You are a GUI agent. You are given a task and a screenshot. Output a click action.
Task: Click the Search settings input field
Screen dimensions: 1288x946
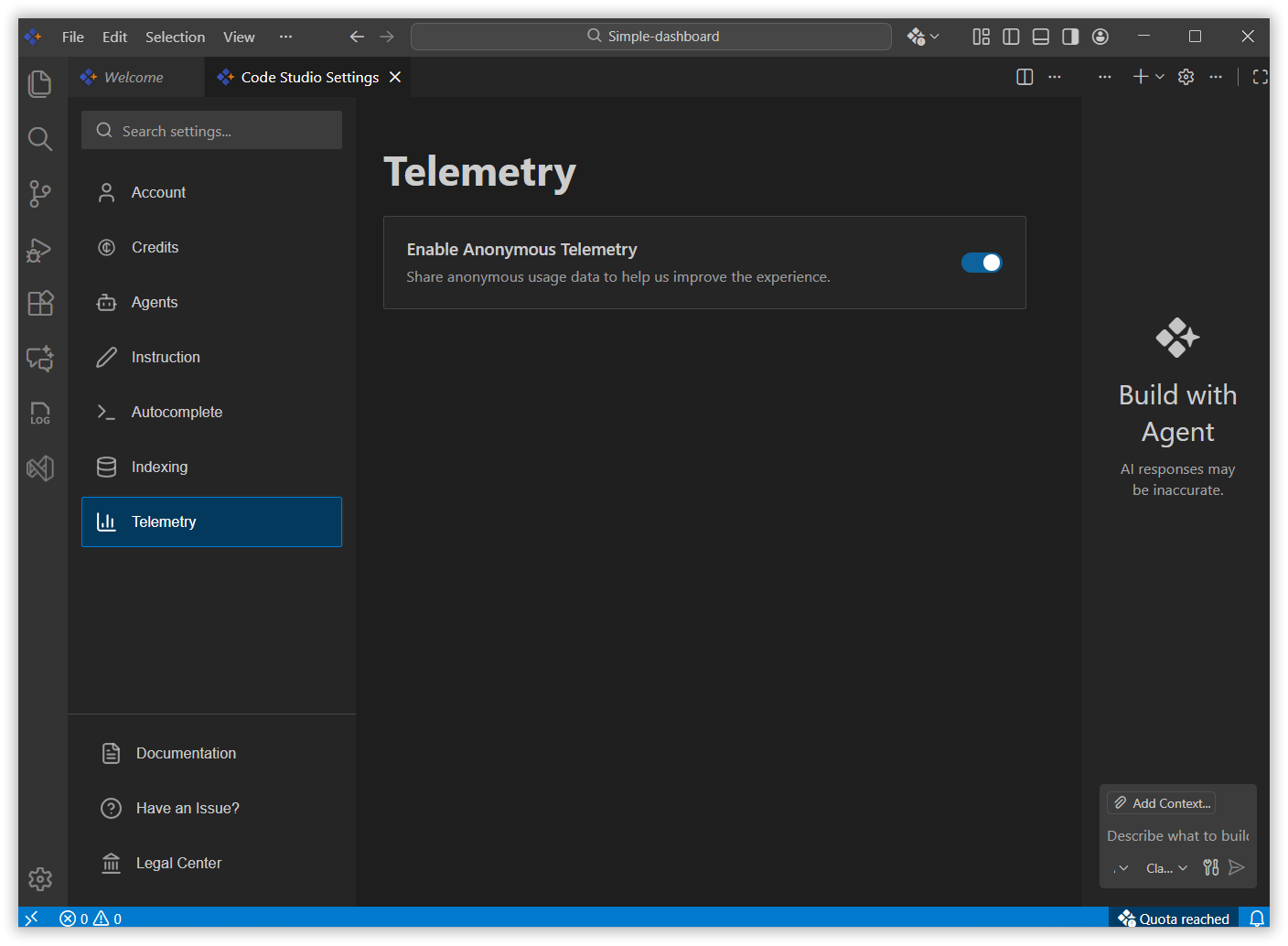(211, 131)
